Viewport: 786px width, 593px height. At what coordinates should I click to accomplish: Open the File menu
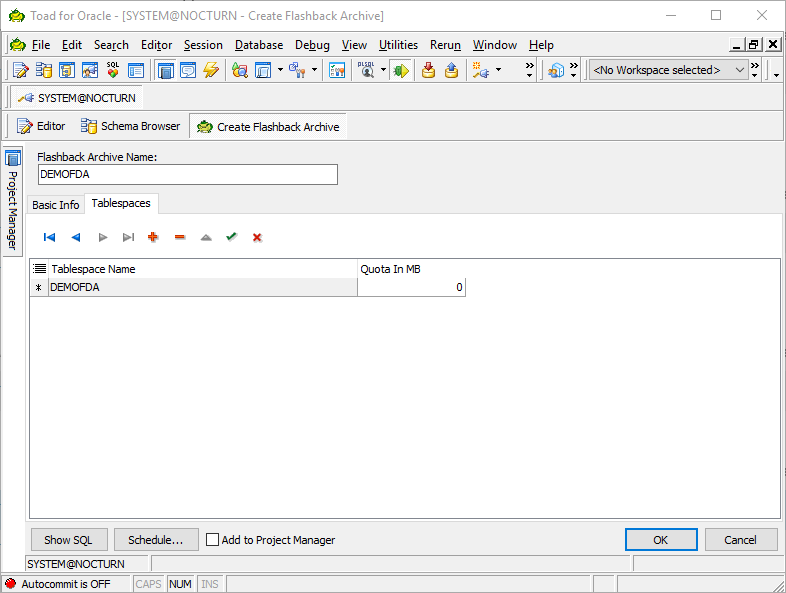pos(41,45)
